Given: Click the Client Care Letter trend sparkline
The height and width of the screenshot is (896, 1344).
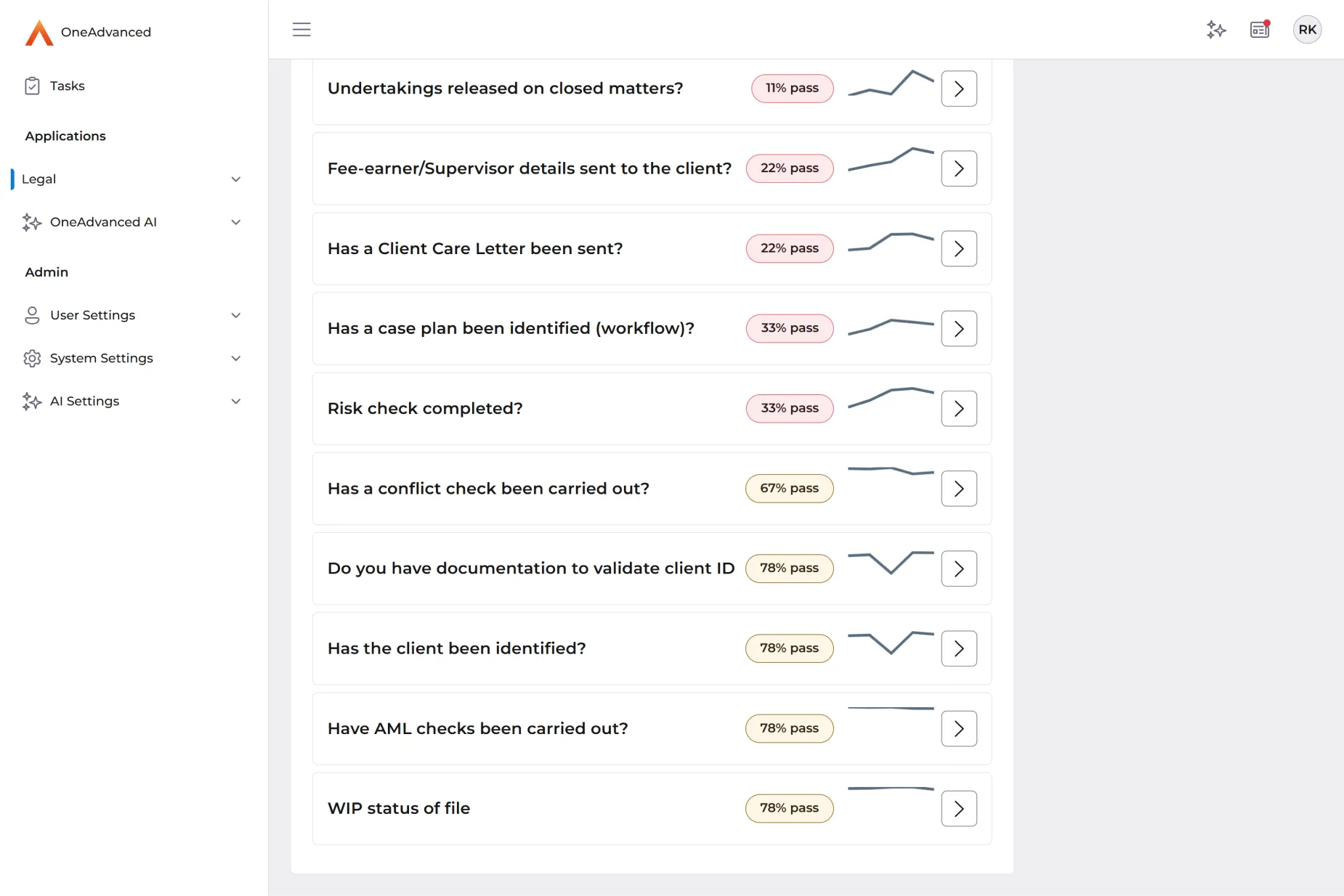Looking at the screenshot, I should 891,241.
